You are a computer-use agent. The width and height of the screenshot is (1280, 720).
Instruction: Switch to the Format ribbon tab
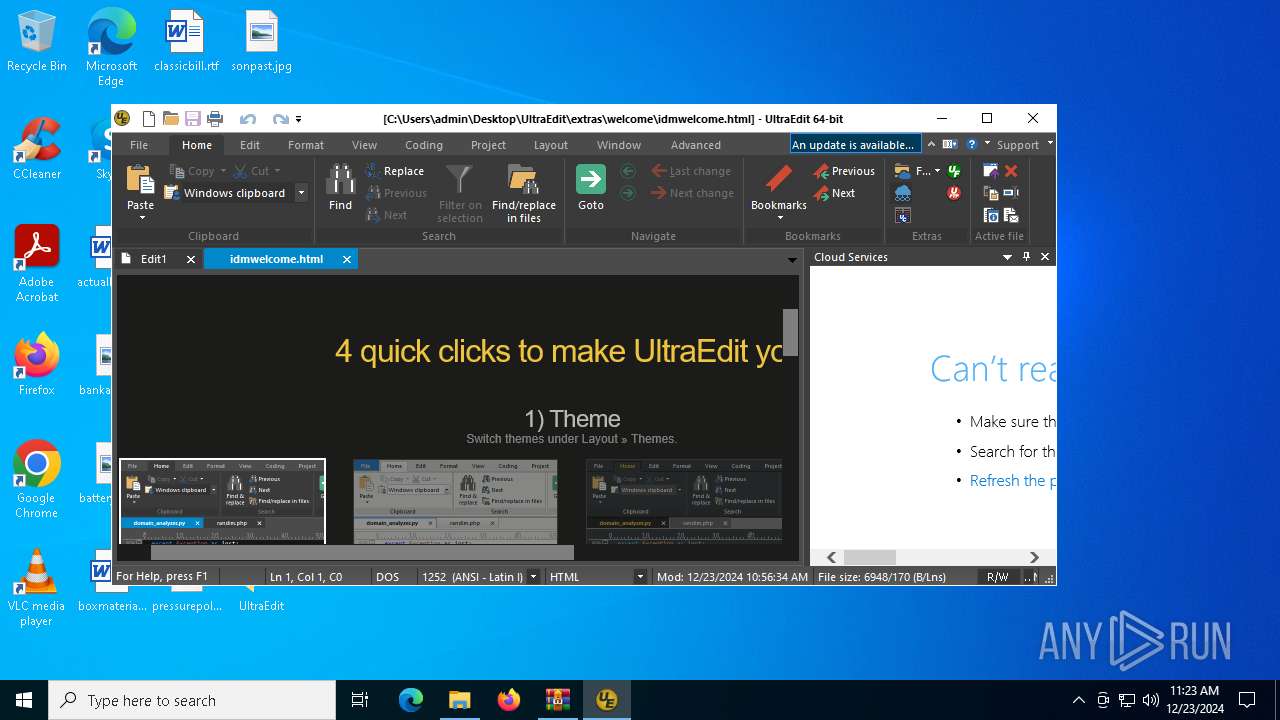[x=306, y=145]
